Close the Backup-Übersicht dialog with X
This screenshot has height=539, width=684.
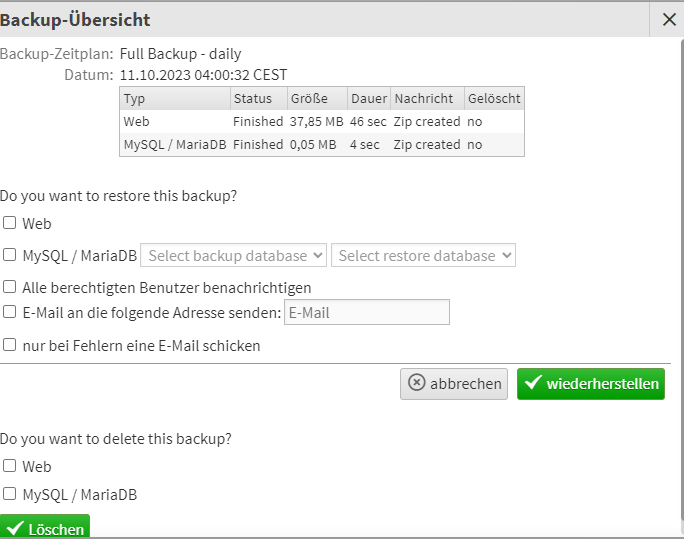[669, 19]
